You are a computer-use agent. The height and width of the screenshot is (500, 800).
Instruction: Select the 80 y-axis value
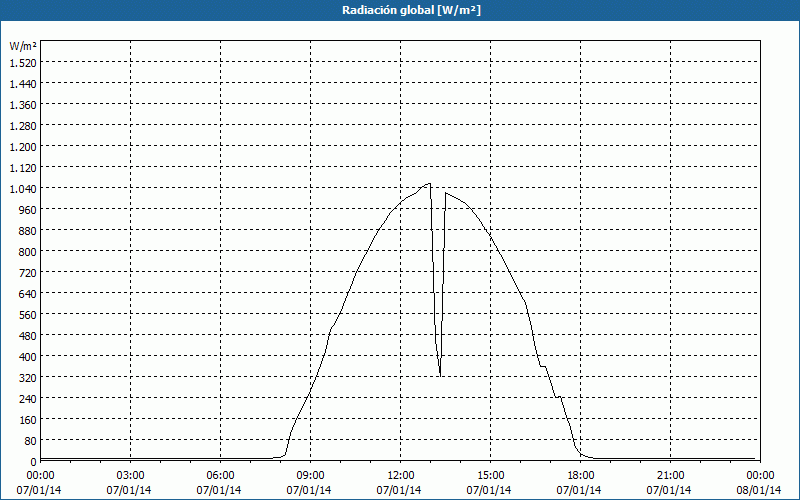(31, 441)
